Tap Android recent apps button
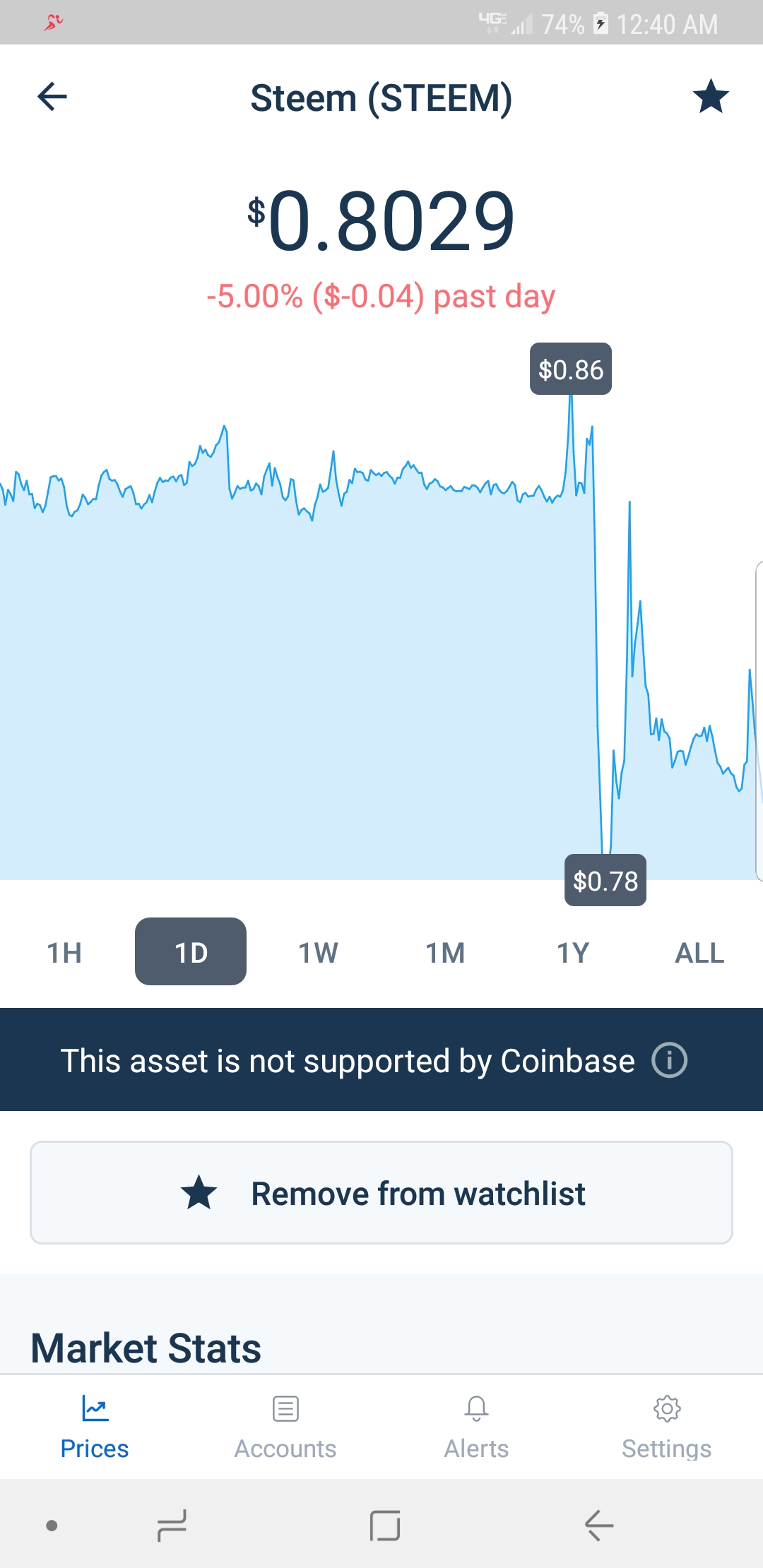The image size is (763, 1568). 172,1526
